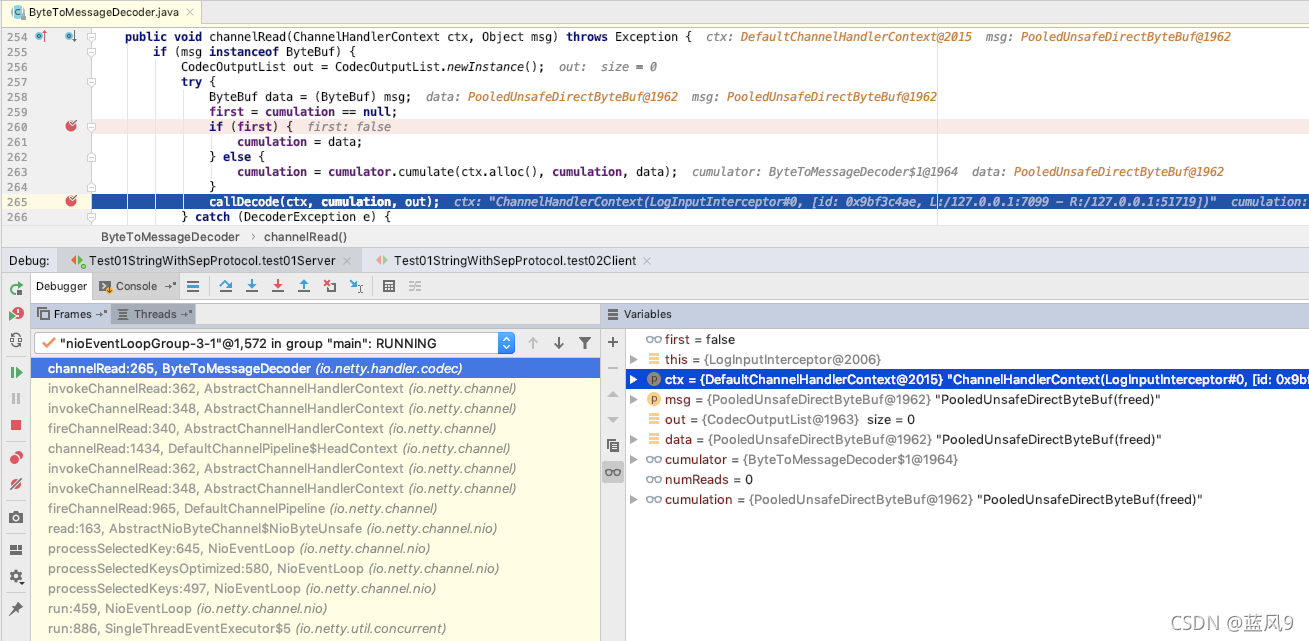
Task: Stop the debug session with red square icon
Action: click(14, 425)
